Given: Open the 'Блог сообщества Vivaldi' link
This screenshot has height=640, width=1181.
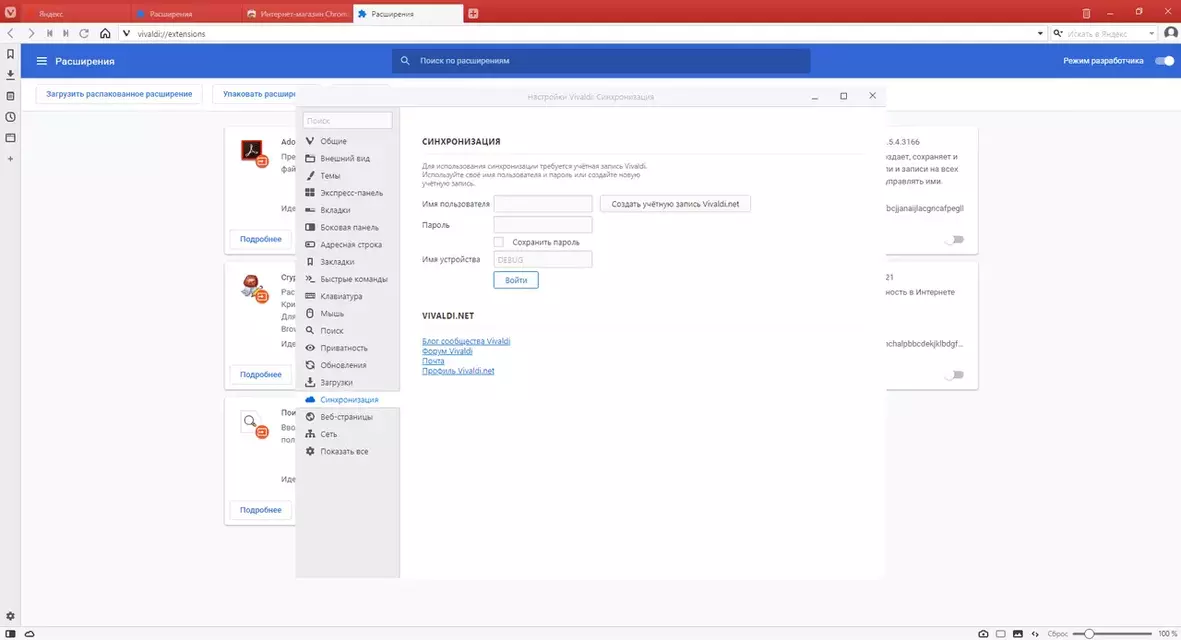Looking at the screenshot, I should tap(466, 341).
